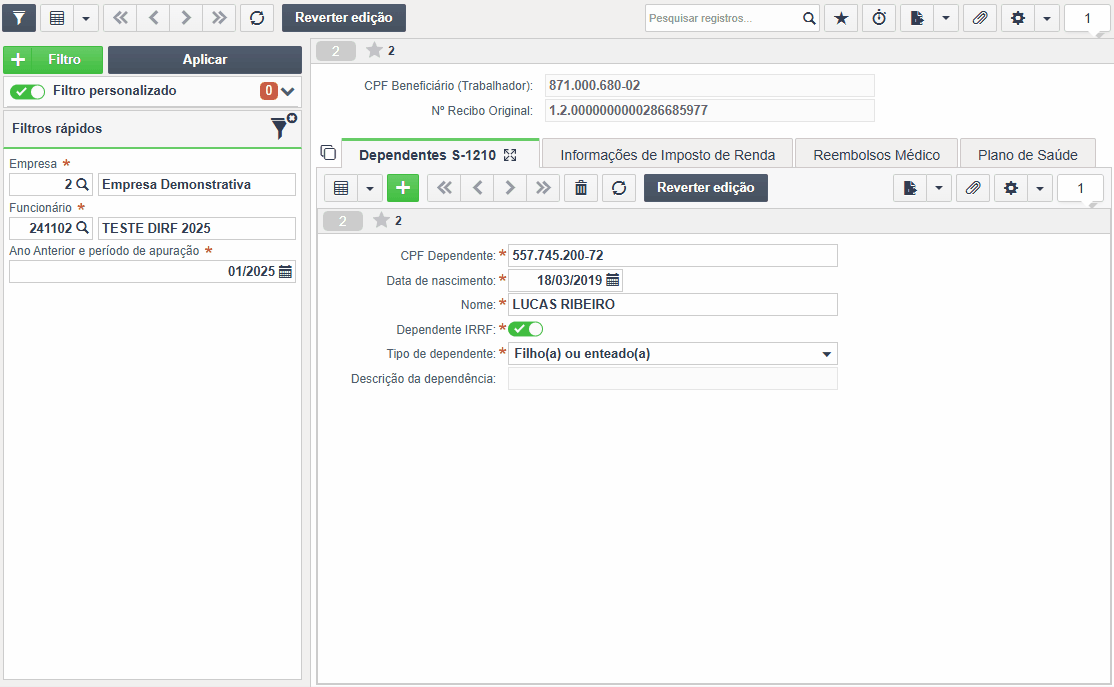Switch to Informações de Imposto de Renda tab

(x=667, y=155)
